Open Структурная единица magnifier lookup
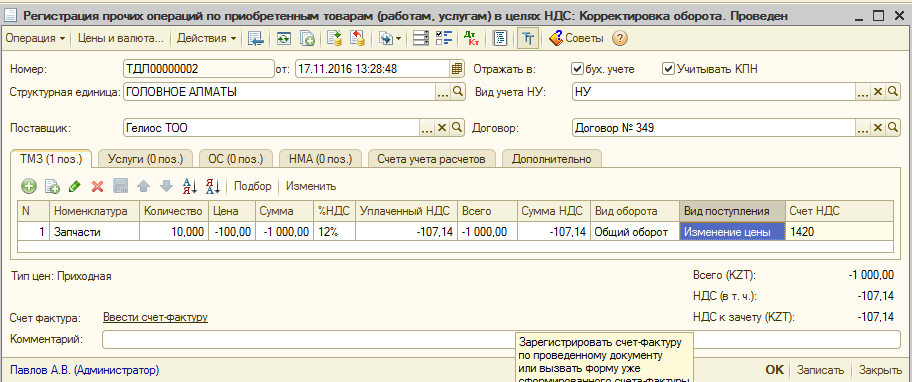The height and width of the screenshot is (382, 912). pos(457,91)
